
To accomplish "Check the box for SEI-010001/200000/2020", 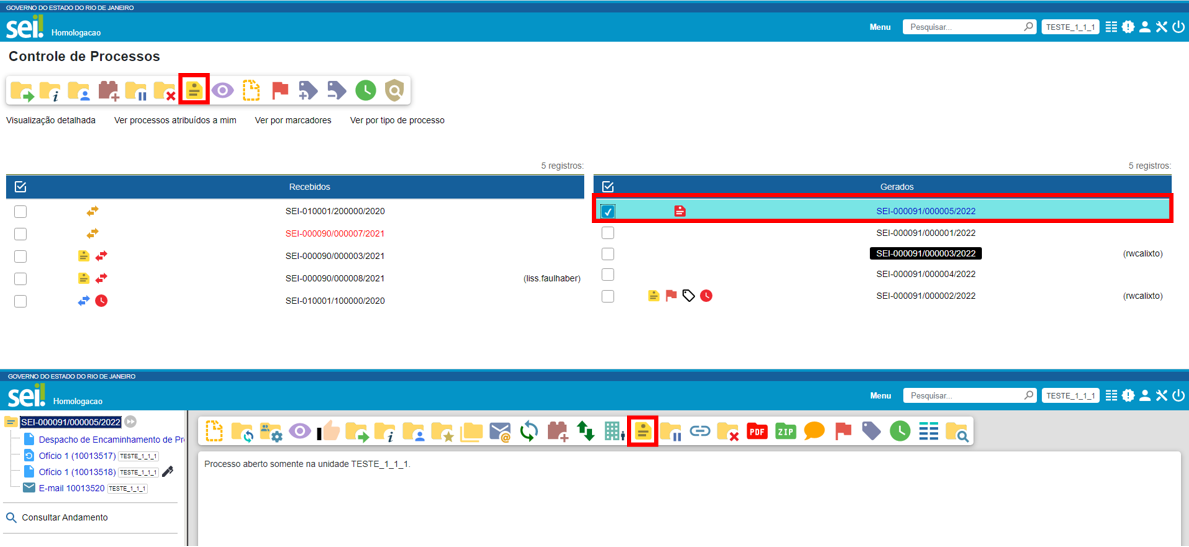I will pyautogui.click(x=20, y=212).
